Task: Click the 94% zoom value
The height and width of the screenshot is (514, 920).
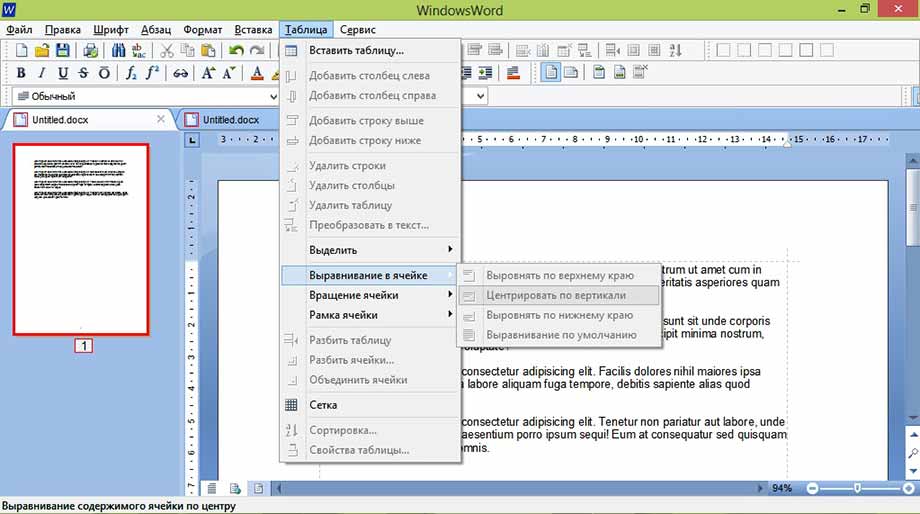Action: point(782,488)
